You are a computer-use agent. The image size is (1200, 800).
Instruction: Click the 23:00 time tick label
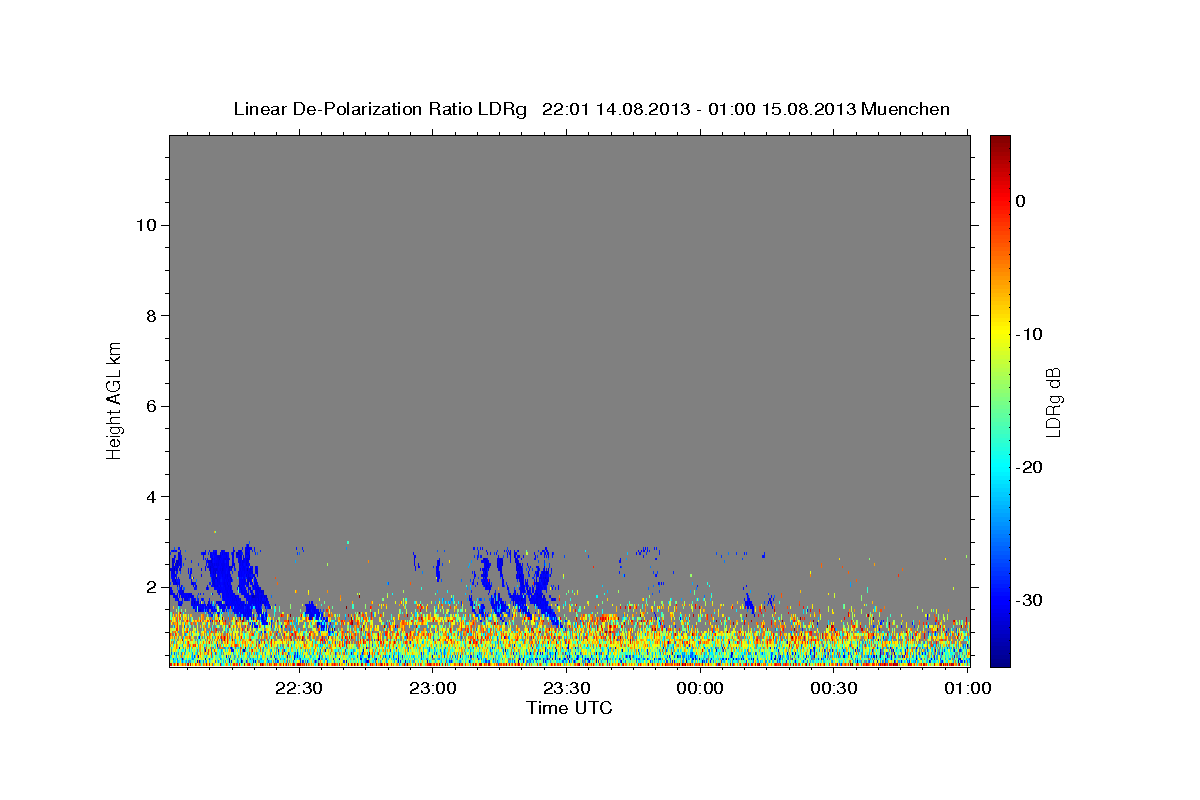pyautogui.click(x=432, y=688)
